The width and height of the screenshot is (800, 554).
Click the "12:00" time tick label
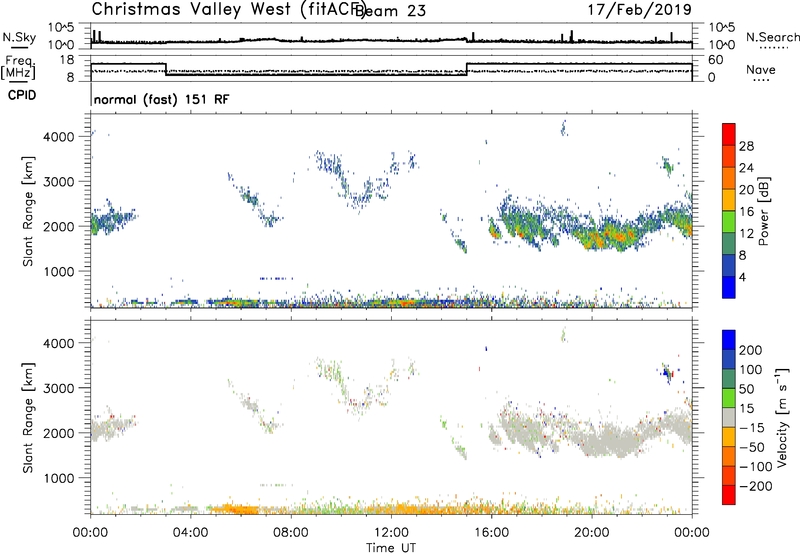pyautogui.click(x=391, y=533)
